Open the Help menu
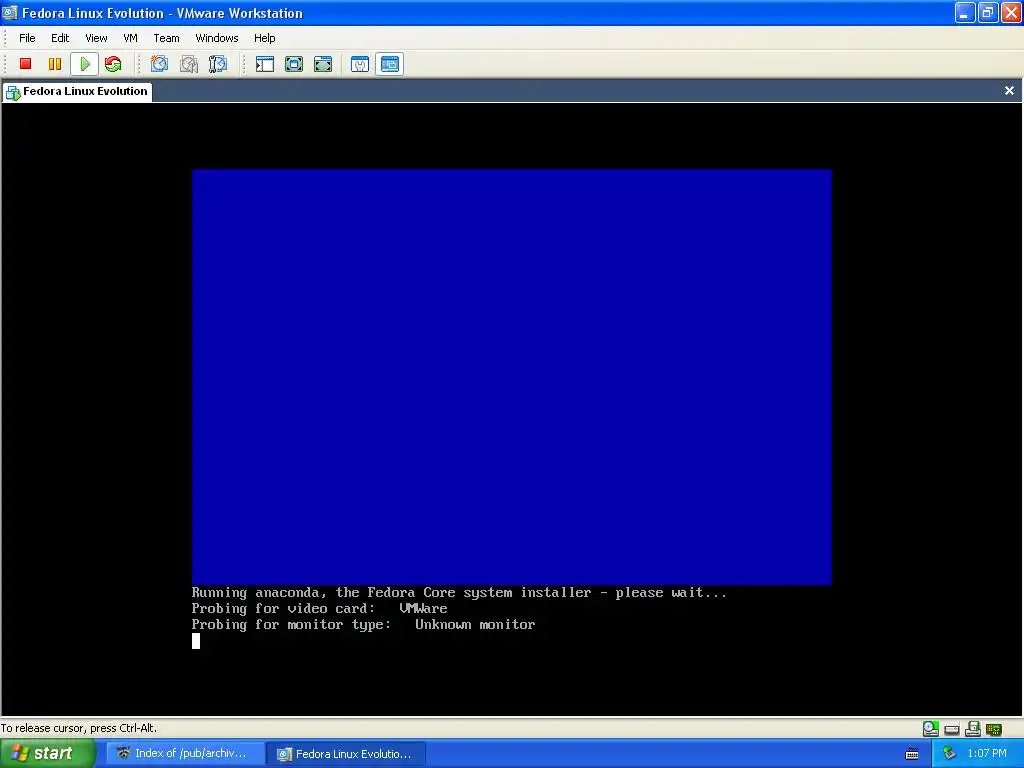This screenshot has width=1024, height=768. 264,38
